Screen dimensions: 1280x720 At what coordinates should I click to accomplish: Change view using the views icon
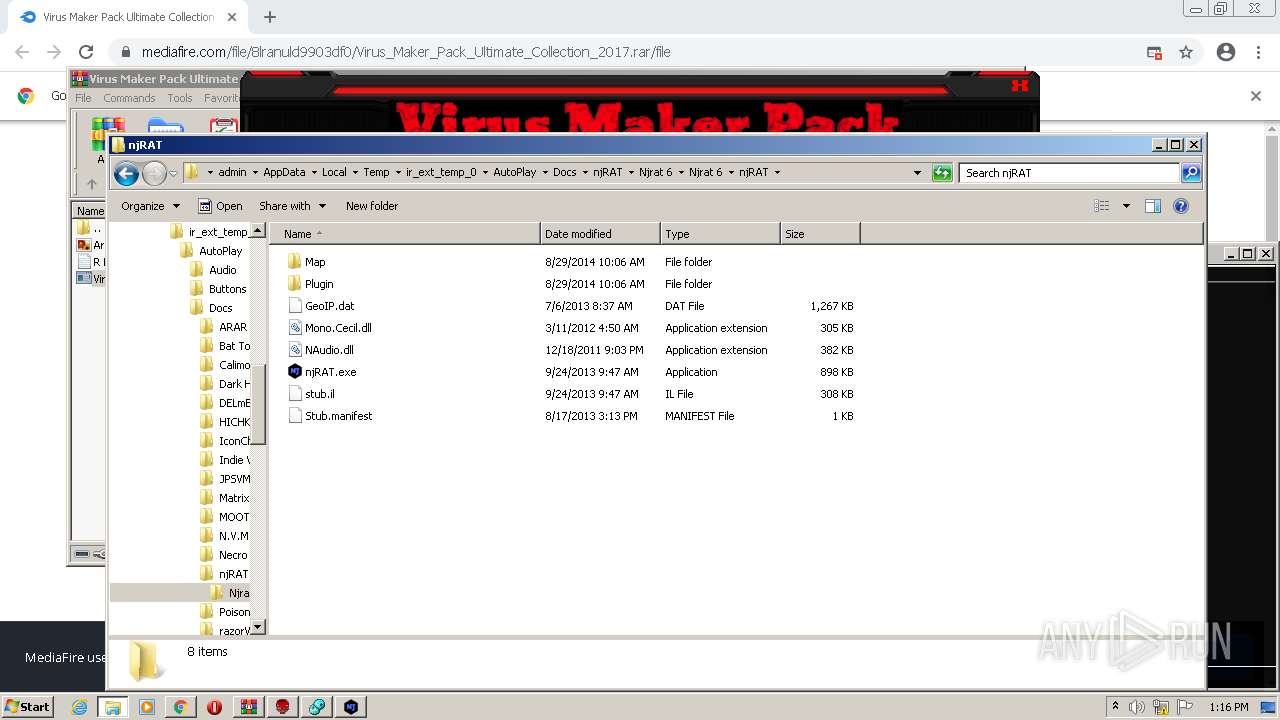(x=1102, y=206)
